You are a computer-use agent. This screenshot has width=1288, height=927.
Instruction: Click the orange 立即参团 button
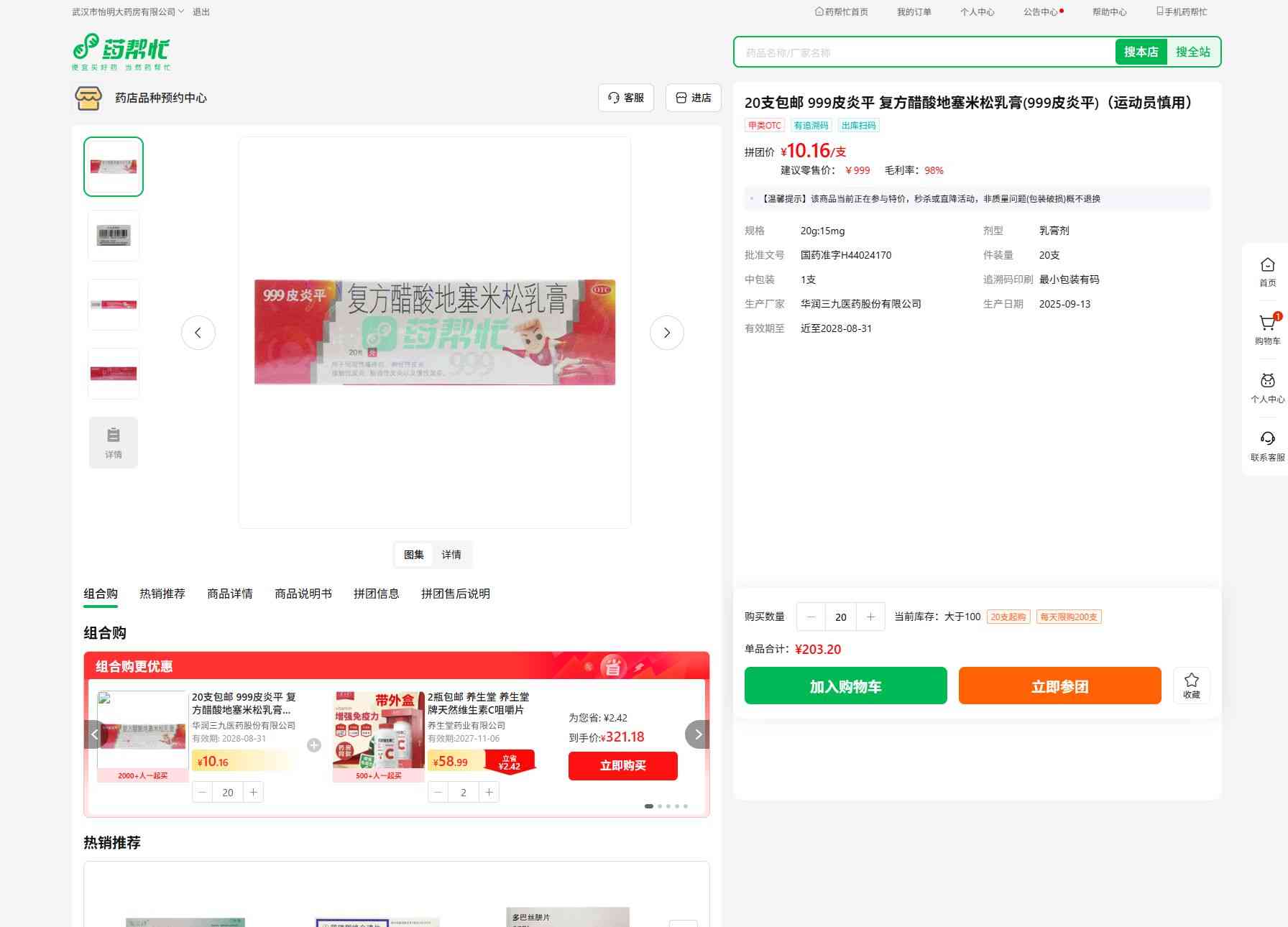pyautogui.click(x=1059, y=686)
